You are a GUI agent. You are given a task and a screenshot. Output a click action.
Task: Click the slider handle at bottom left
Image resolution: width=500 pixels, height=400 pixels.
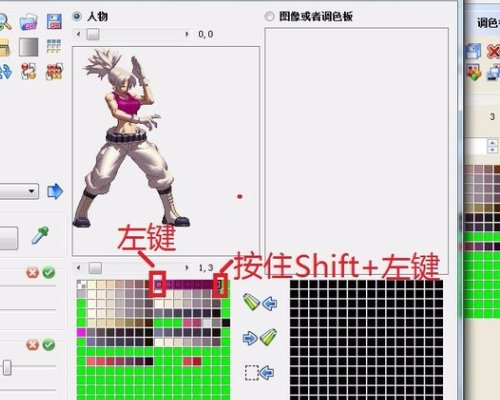tap(7, 367)
